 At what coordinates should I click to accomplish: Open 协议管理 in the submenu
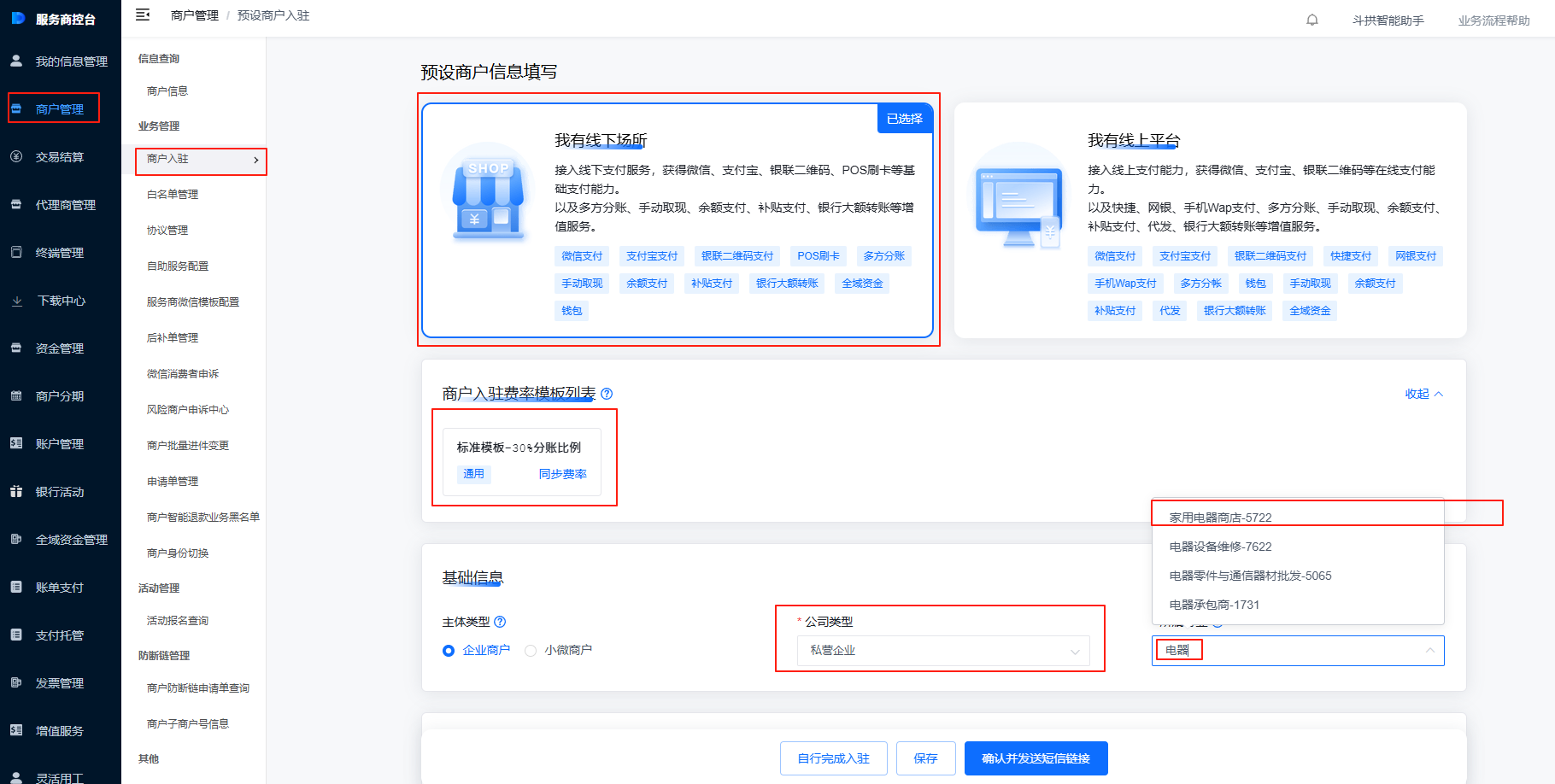pyautogui.click(x=167, y=230)
